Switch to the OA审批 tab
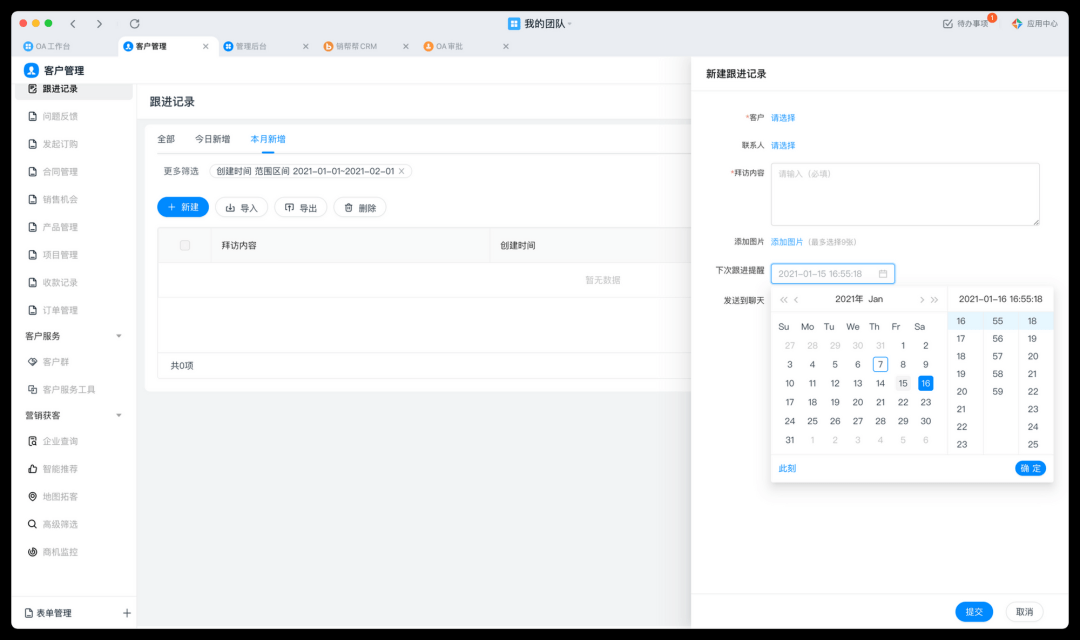Viewport: 1080px width, 640px height. click(x=444, y=46)
